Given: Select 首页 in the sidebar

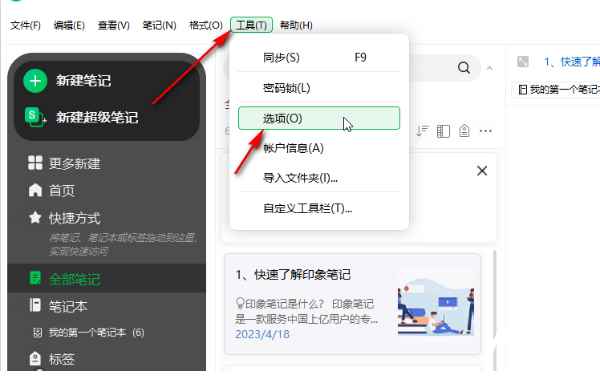Looking at the screenshot, I should 62,191.
